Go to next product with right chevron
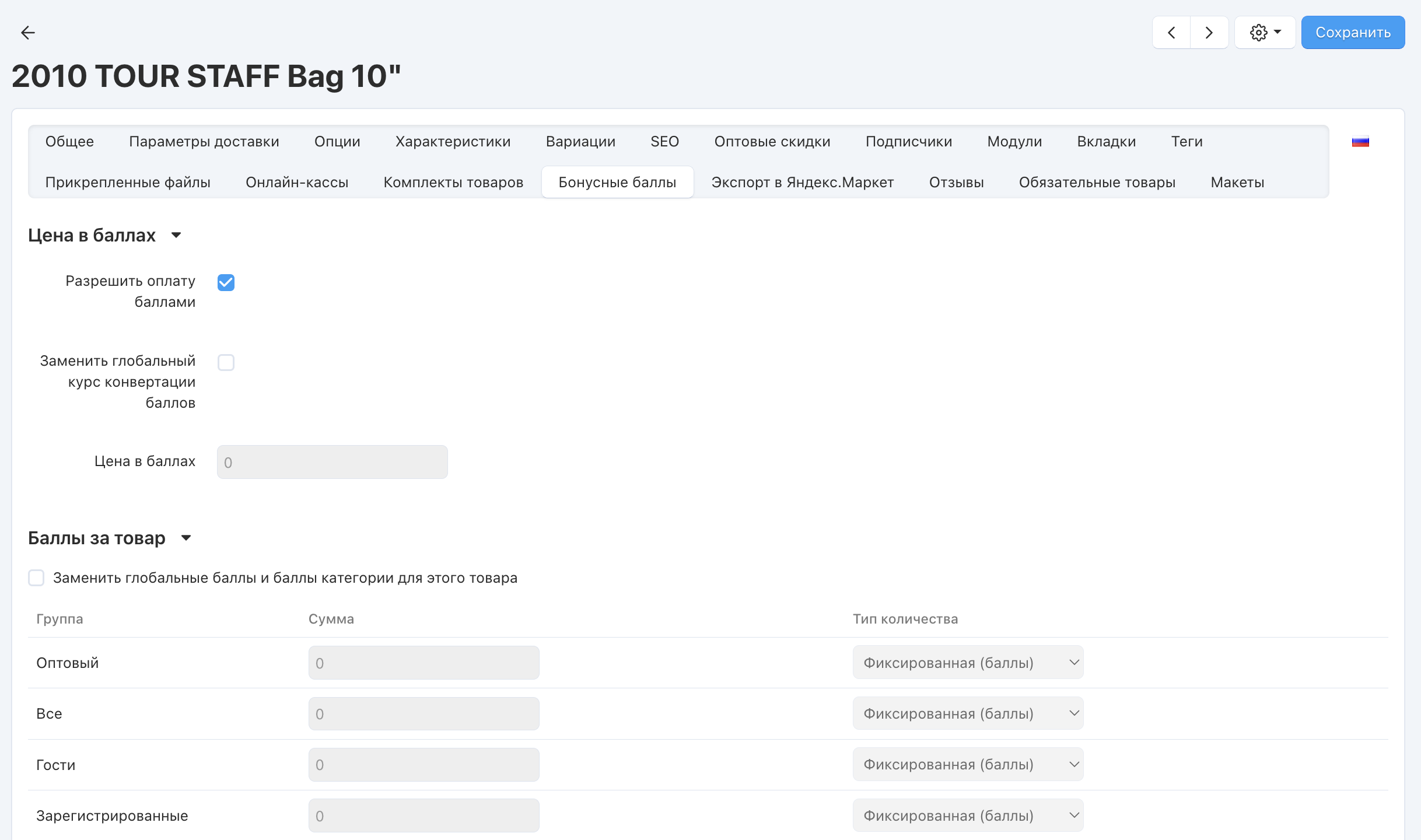Image resolution: width=1421 pixels, height=840 pixels. coord(1209,33)
